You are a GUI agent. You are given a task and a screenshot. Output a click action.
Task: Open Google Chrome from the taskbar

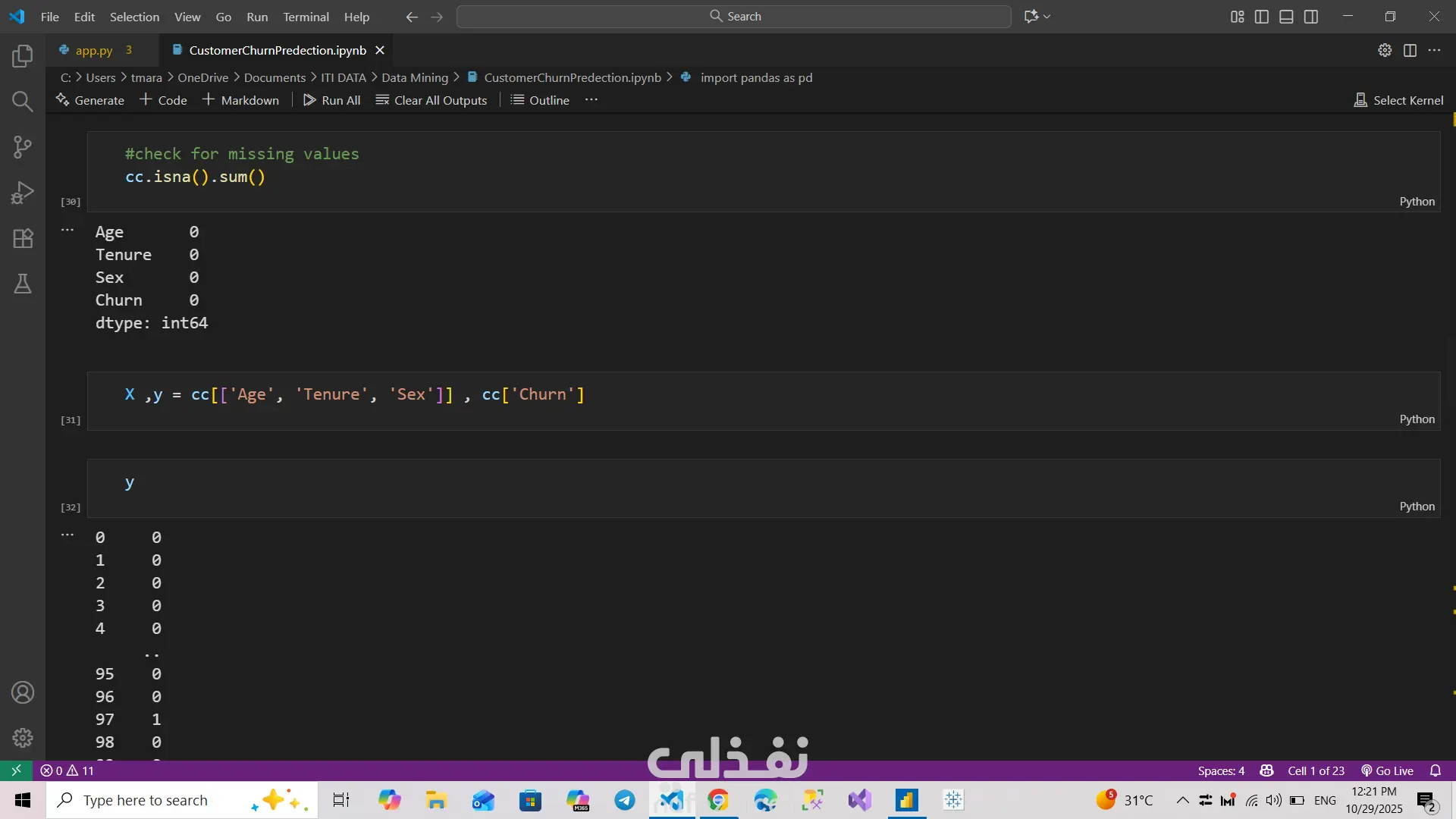(x=718, y=800)
